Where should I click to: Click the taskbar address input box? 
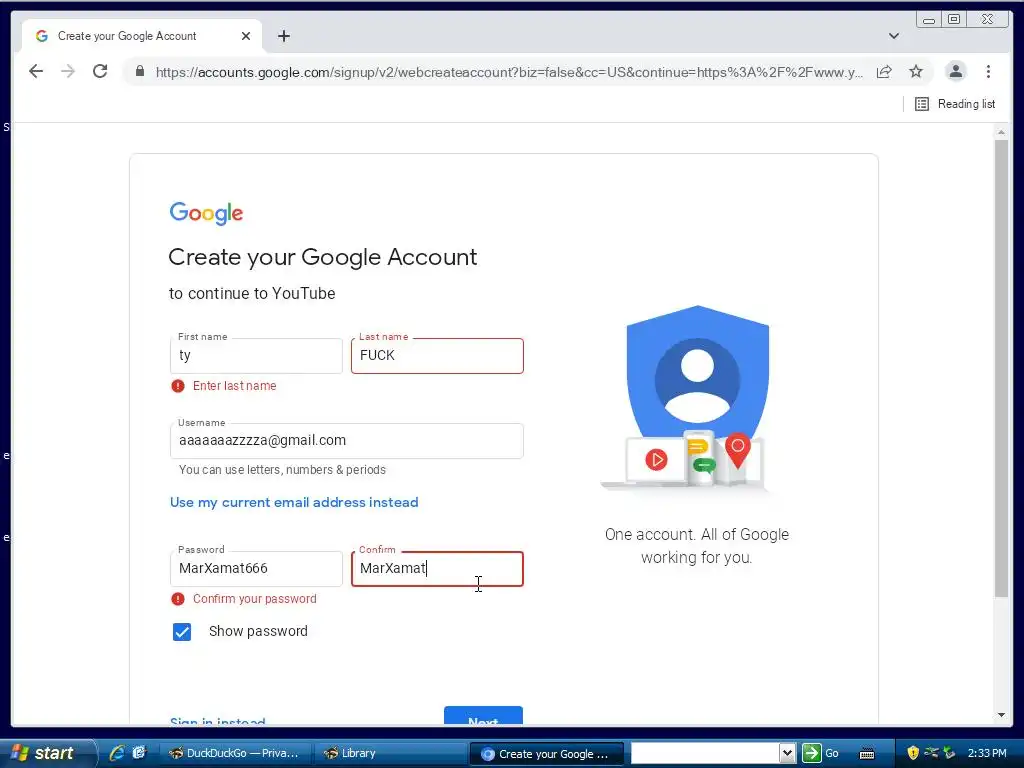pyautogui.click(x=705, y=753)
